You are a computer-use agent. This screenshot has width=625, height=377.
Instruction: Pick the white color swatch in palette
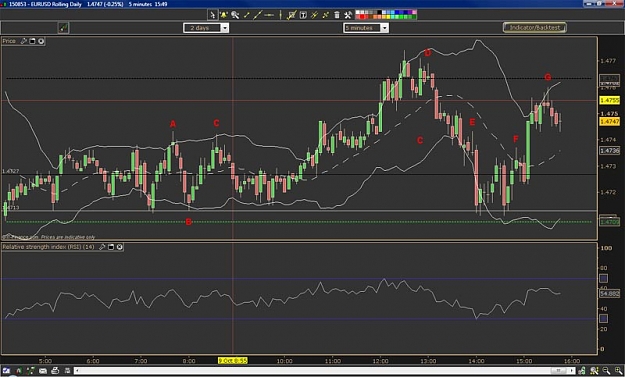tap(358, 12)
